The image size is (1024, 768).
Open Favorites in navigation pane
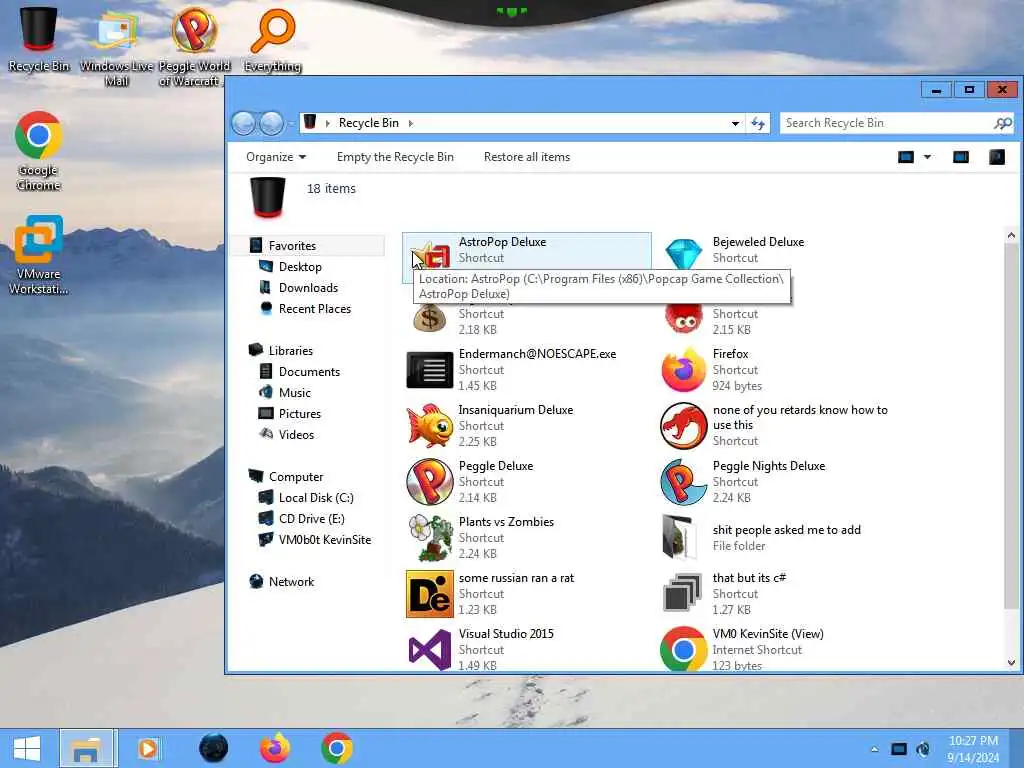[x=292, y=246]
